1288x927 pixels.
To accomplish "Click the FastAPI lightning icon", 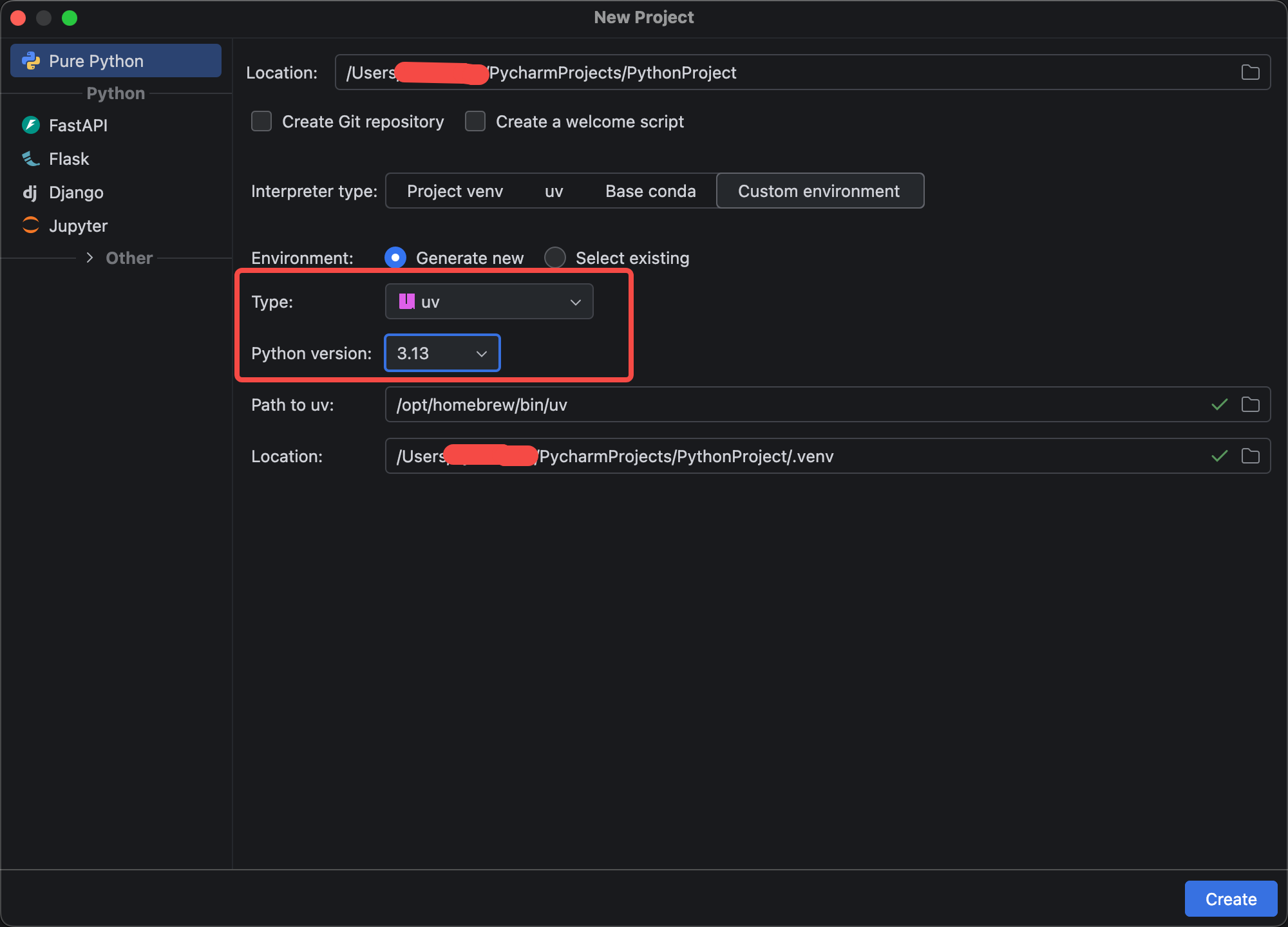I will coord(31,125).
